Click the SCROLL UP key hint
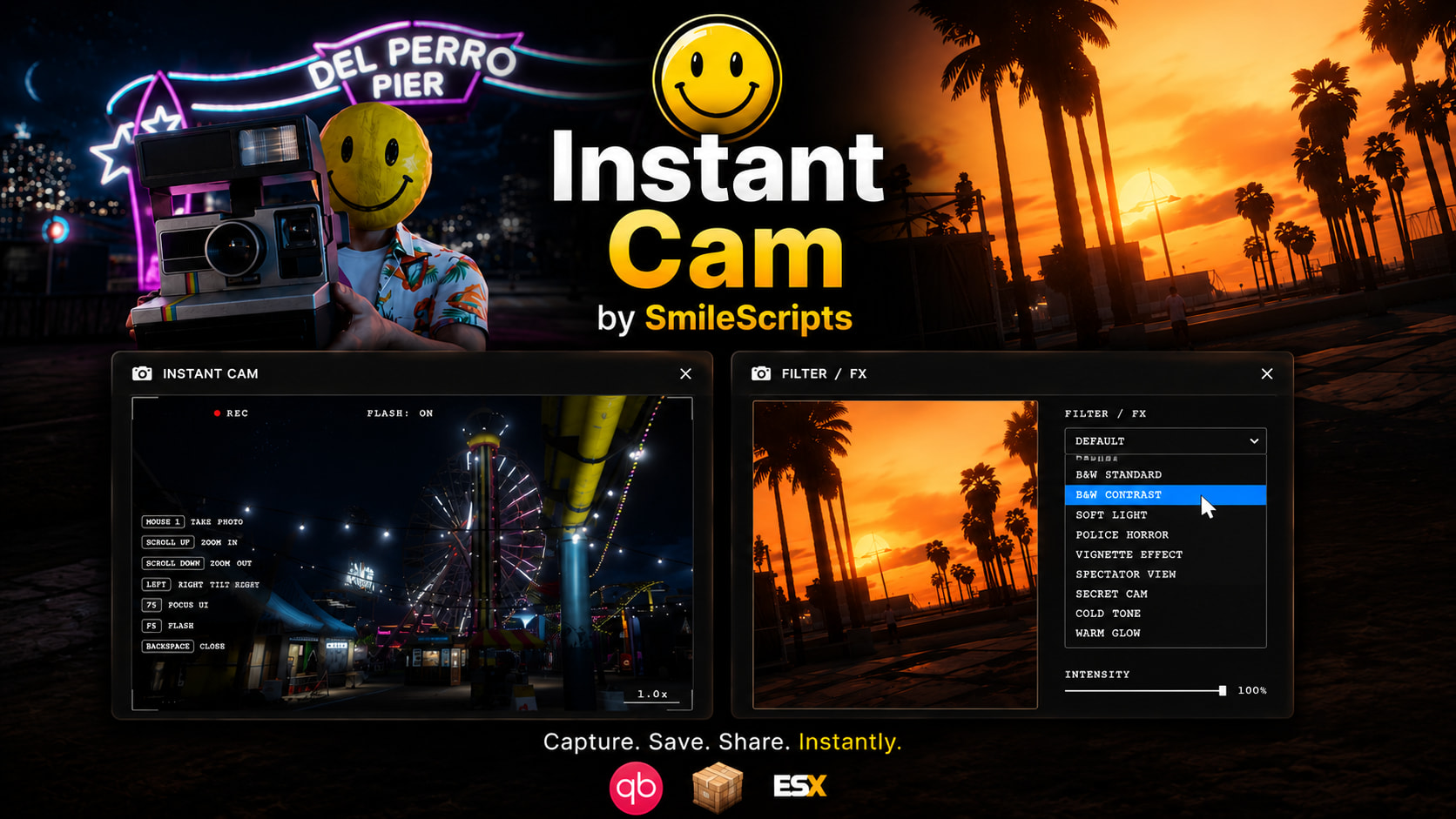This screenshot has width=1456, height=819. 168,542
